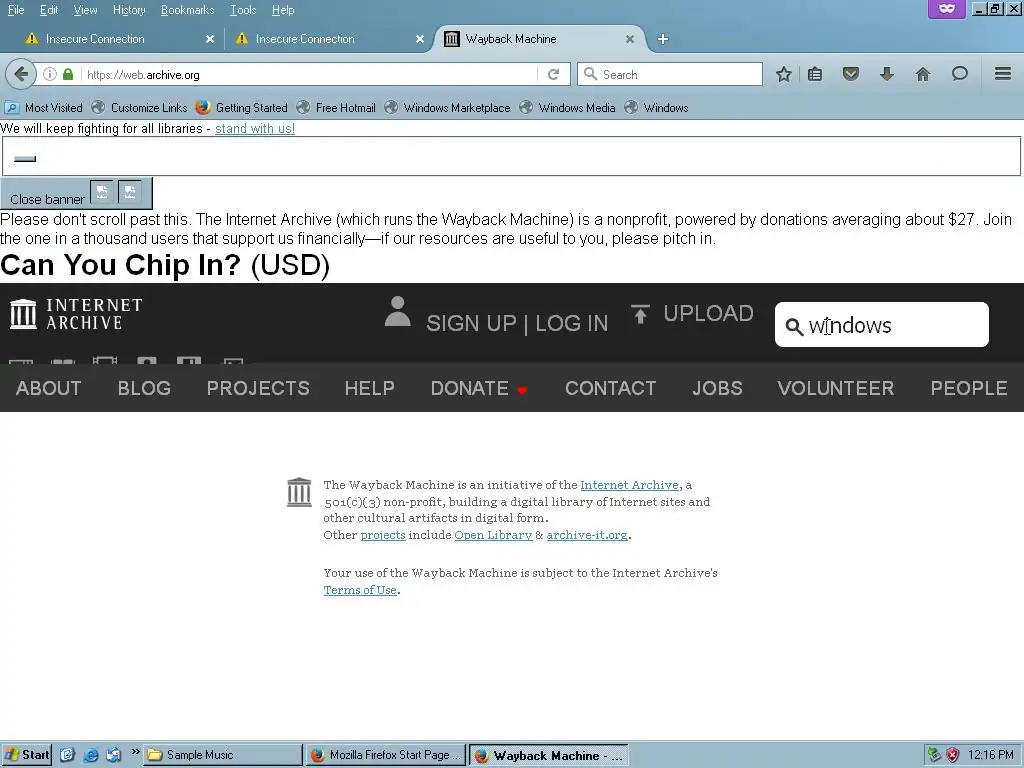Open the History menu

[129, 10]
